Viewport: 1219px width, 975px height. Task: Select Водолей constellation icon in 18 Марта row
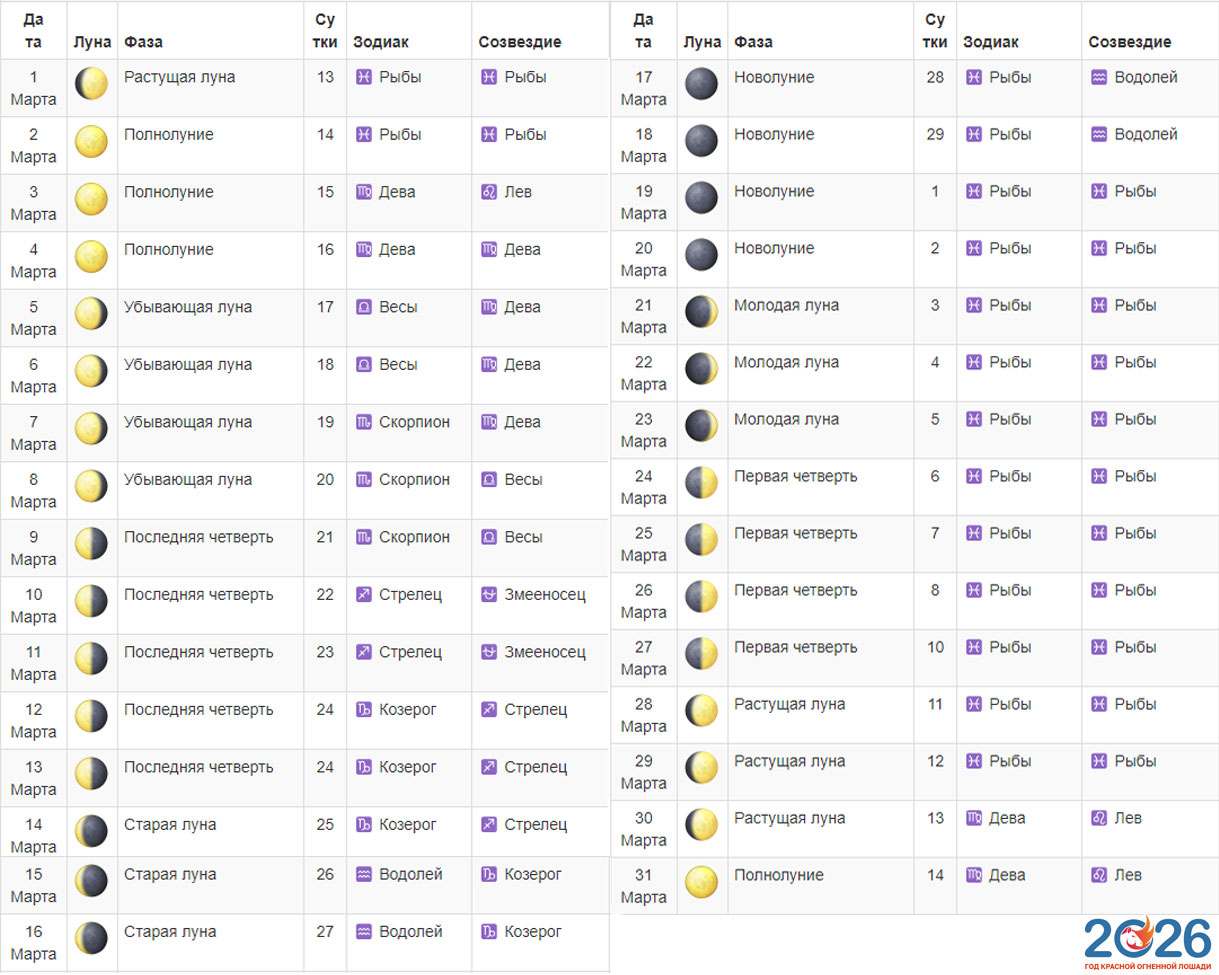1099,135
